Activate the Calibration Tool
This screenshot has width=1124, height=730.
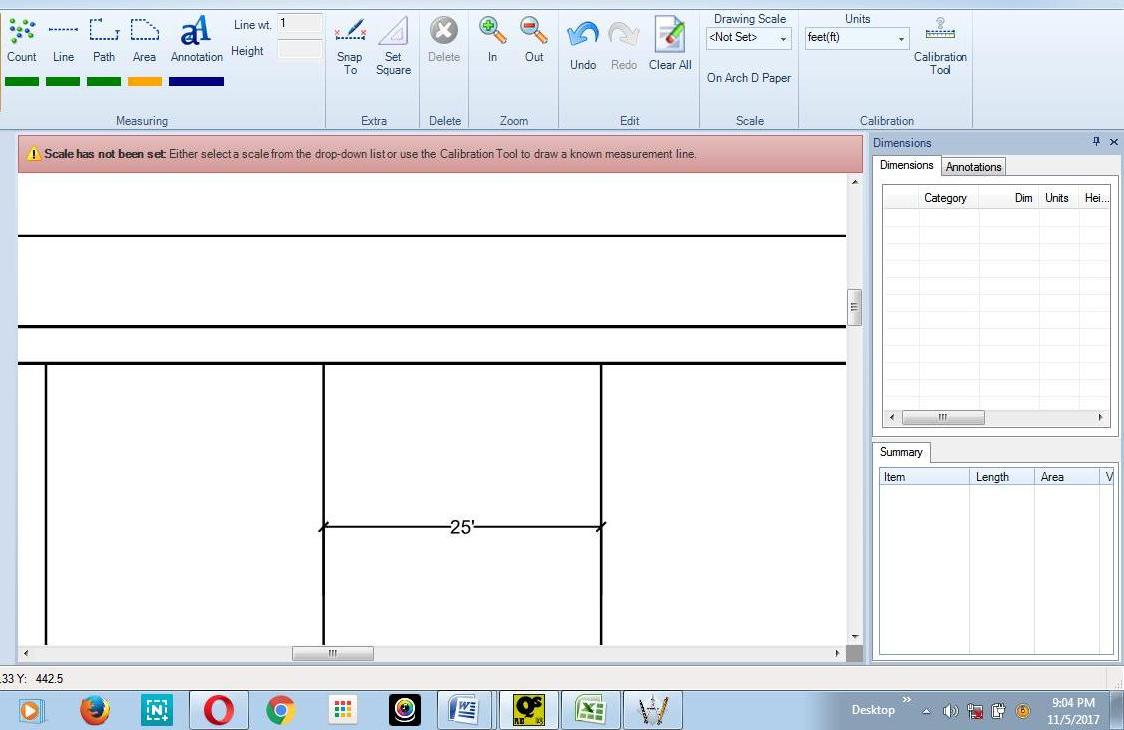[x=939, y=38]
